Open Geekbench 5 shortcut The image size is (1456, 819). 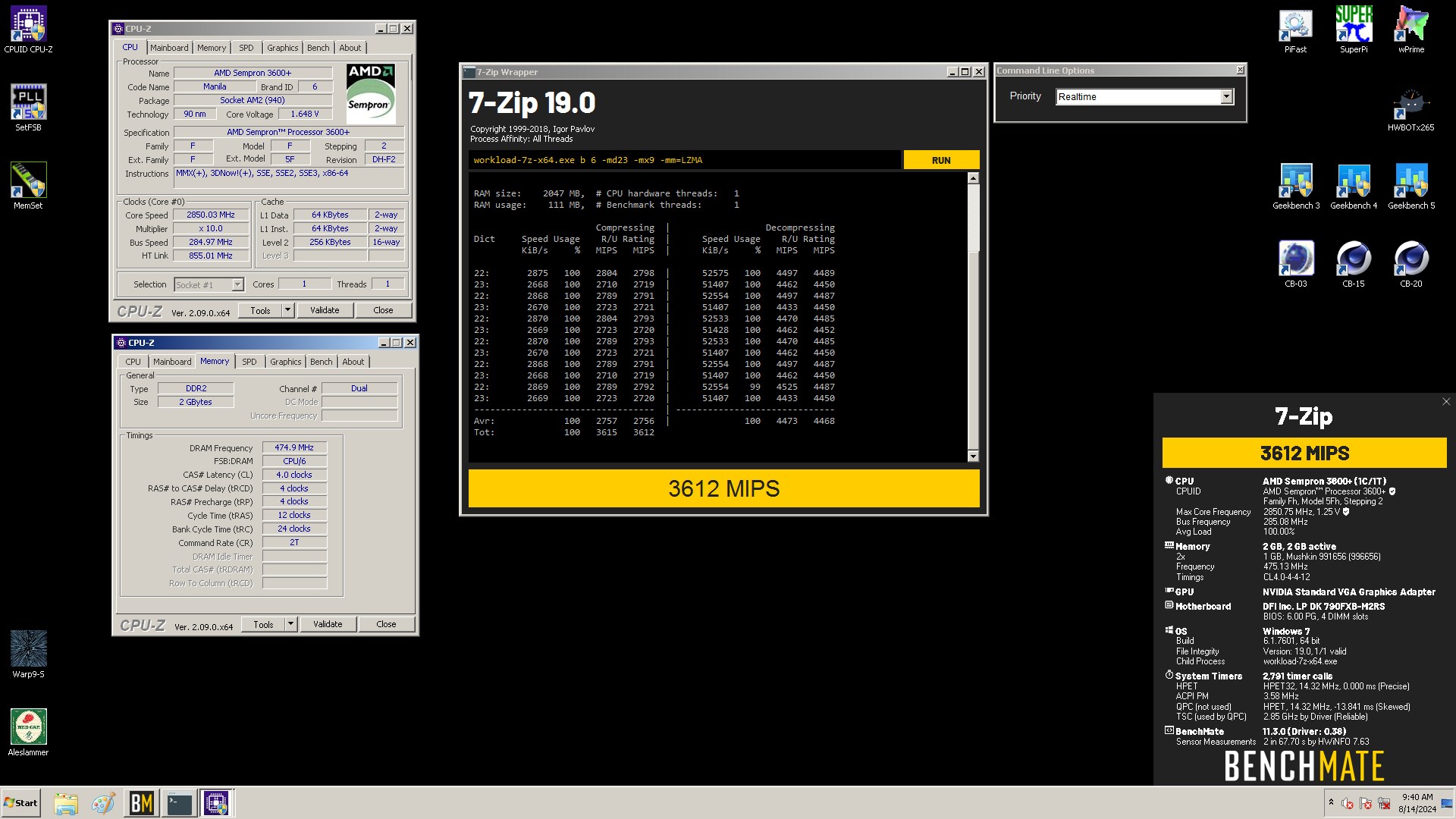pyautogui.click(x=1411, y=187)
